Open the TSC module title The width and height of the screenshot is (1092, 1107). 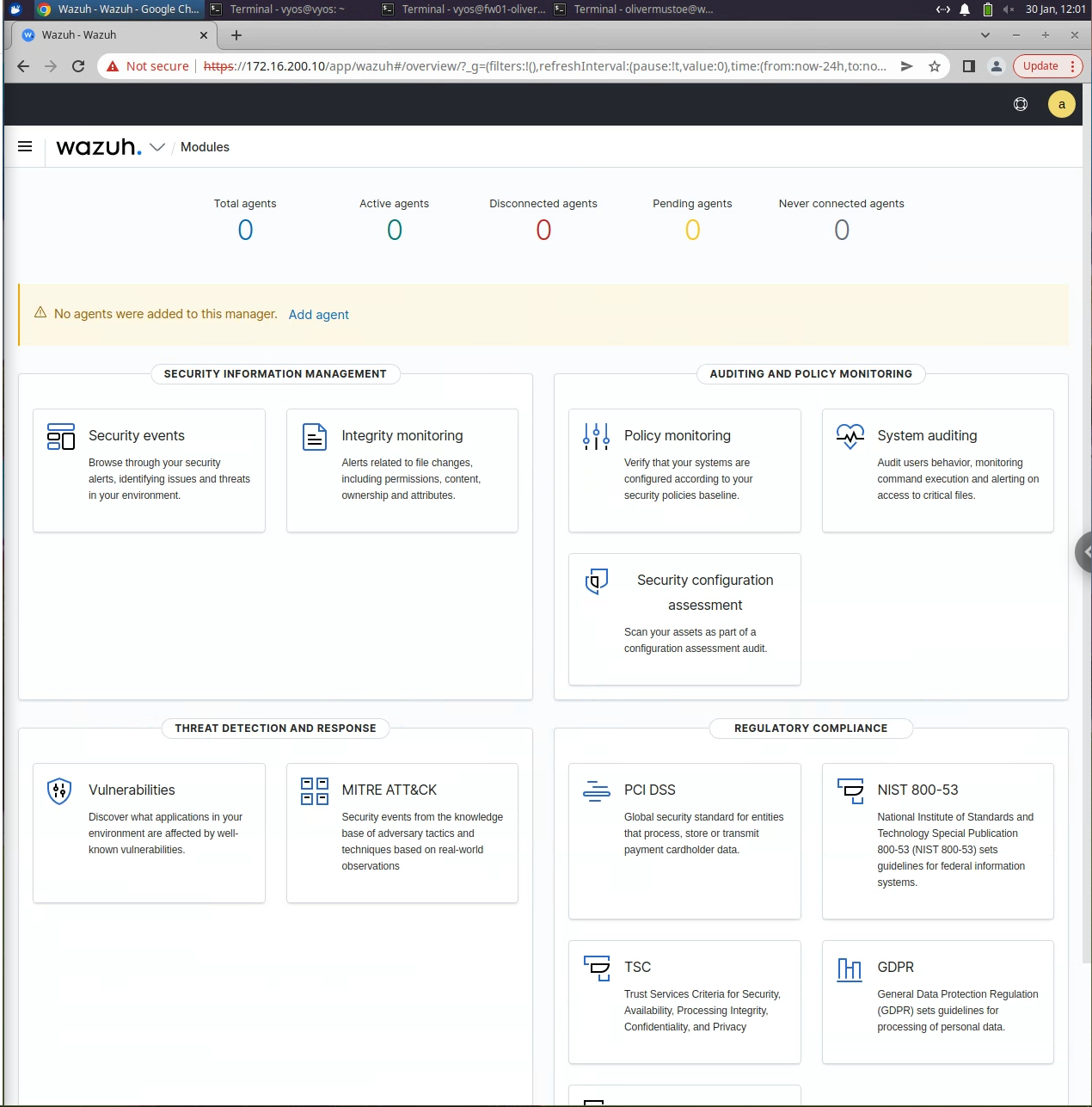(637, 968)
